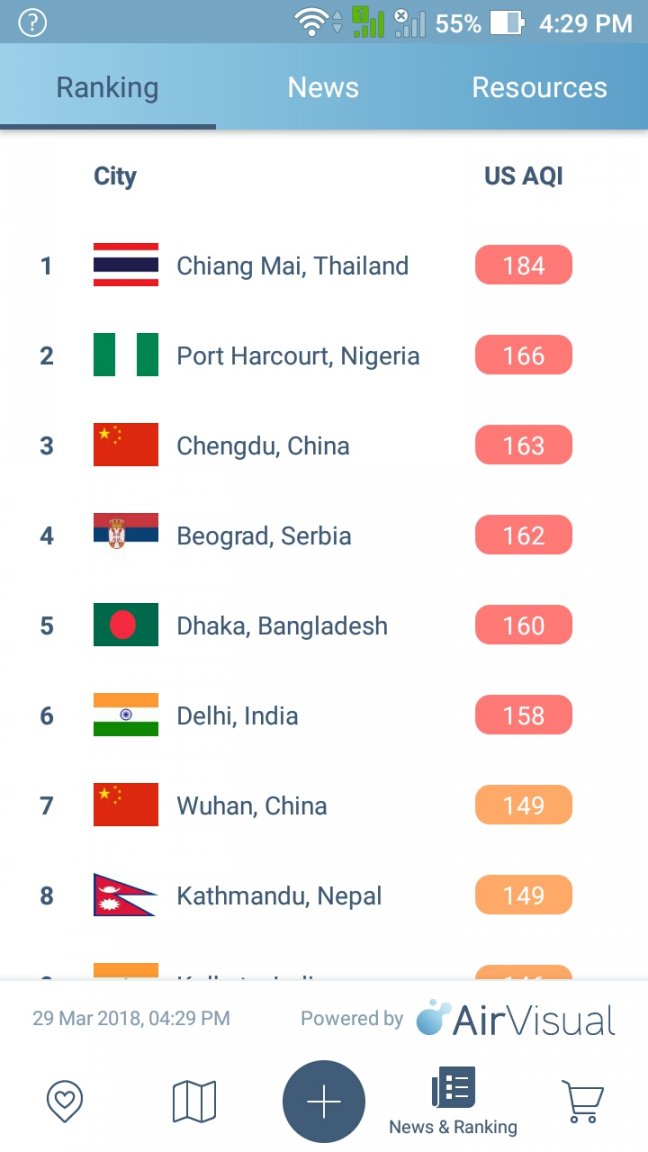The image size is (648, 1152).
Task: Tap the round plus add button
Action: (323, 1102)
